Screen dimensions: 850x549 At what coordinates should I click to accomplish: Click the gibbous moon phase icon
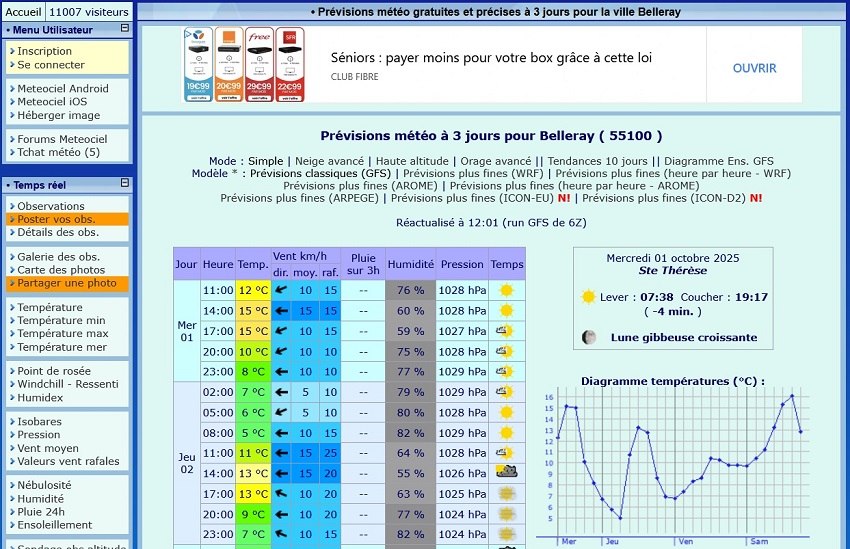590,337
